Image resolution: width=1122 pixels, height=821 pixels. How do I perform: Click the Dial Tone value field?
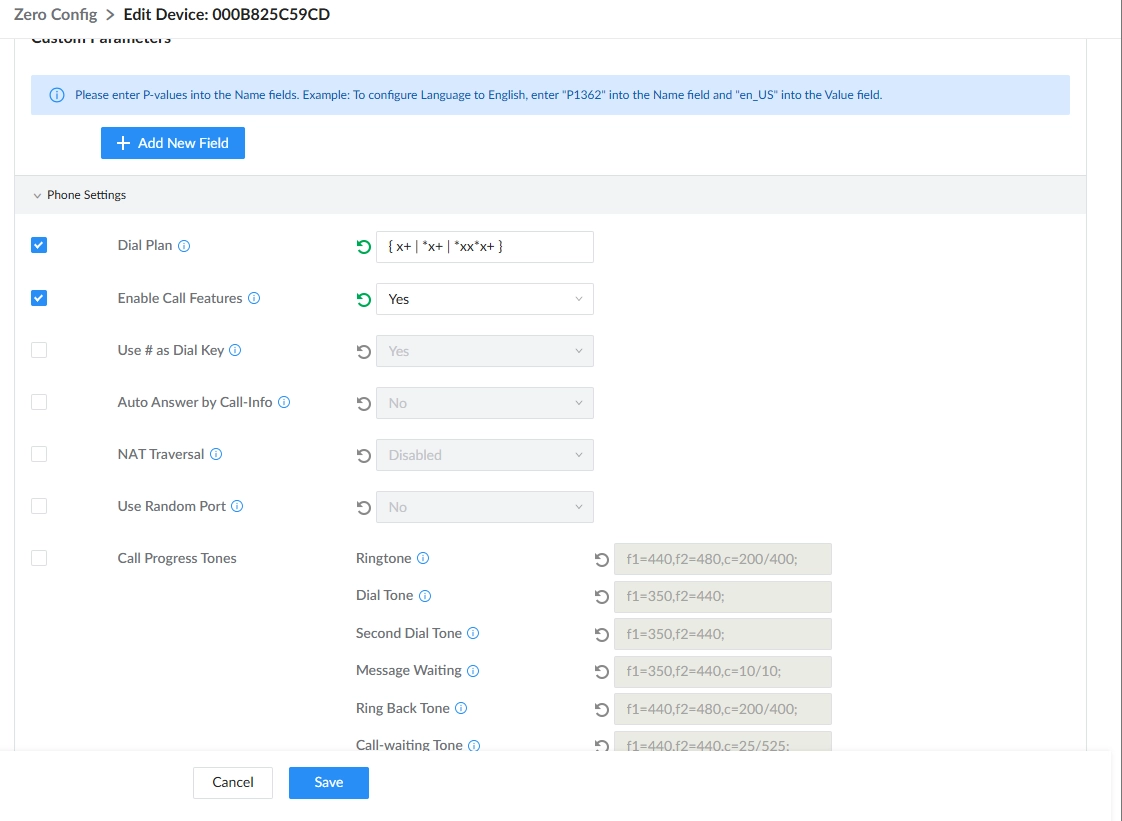click(723, 597)
